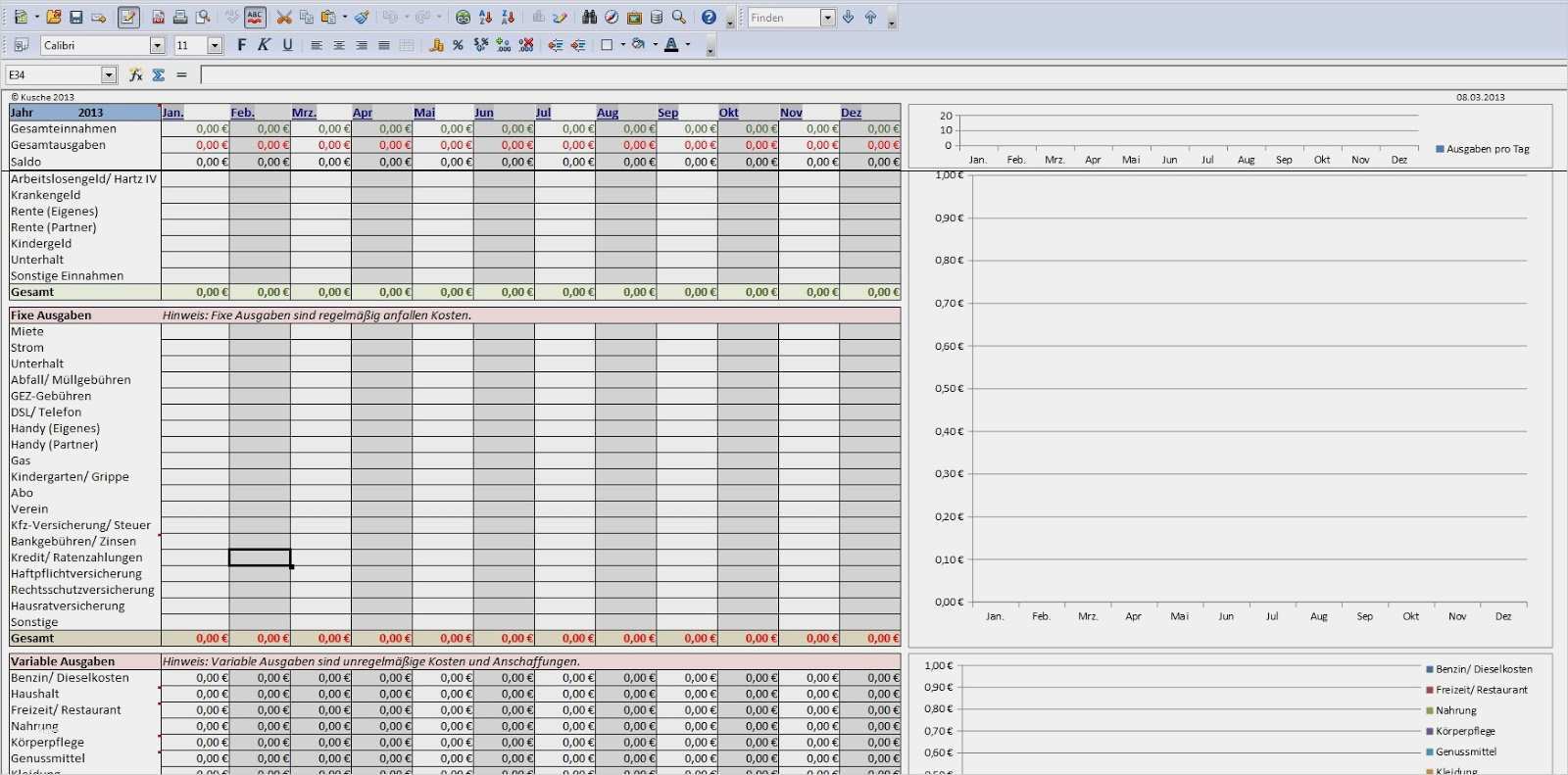Follow the Mrz. month link
The image size is (1568, 775).
(304, 113)
